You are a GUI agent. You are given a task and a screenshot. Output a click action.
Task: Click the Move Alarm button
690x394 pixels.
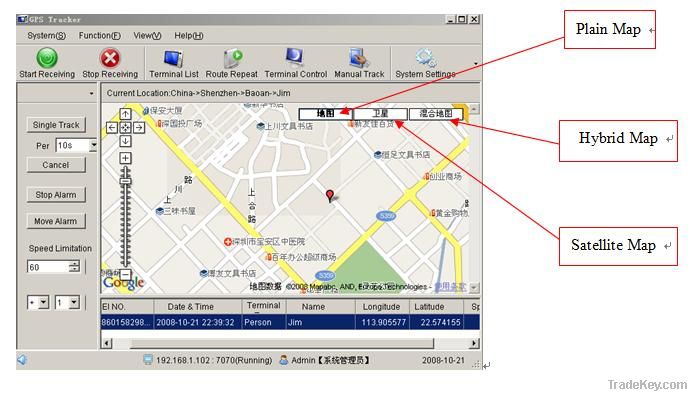click(x=56, y=221)
